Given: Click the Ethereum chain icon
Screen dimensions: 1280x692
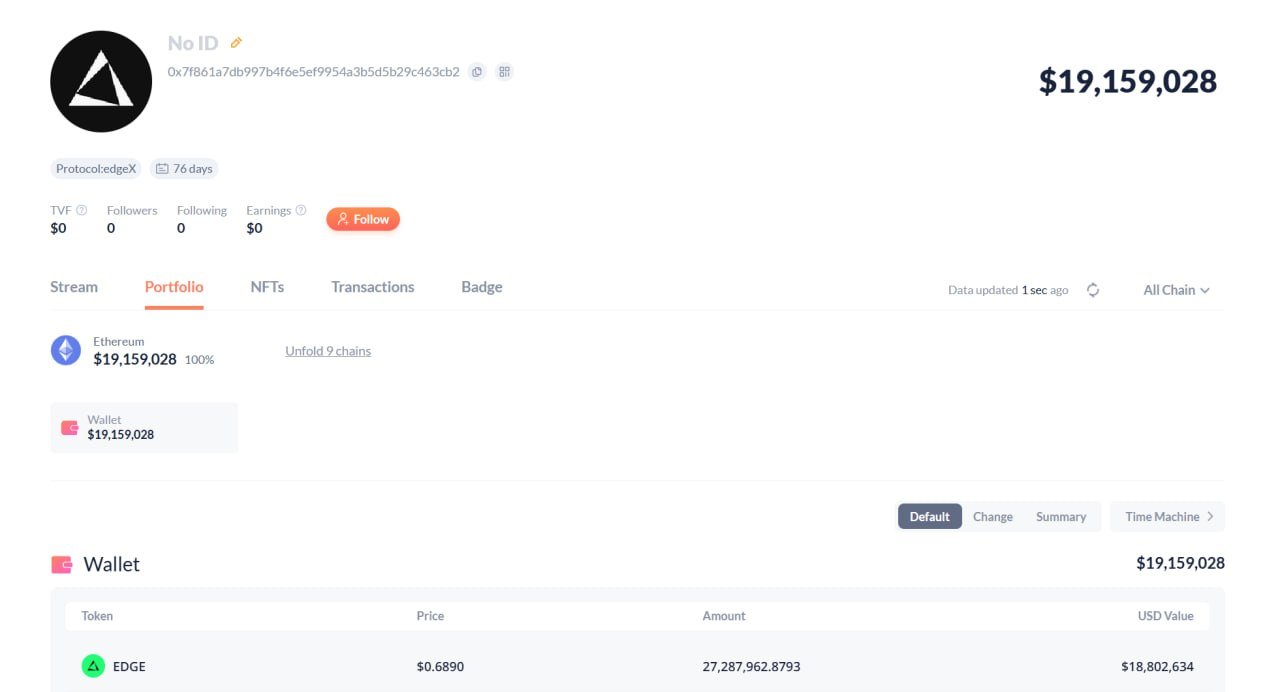Looking at the screenshot, I should (x=66, y=350).
